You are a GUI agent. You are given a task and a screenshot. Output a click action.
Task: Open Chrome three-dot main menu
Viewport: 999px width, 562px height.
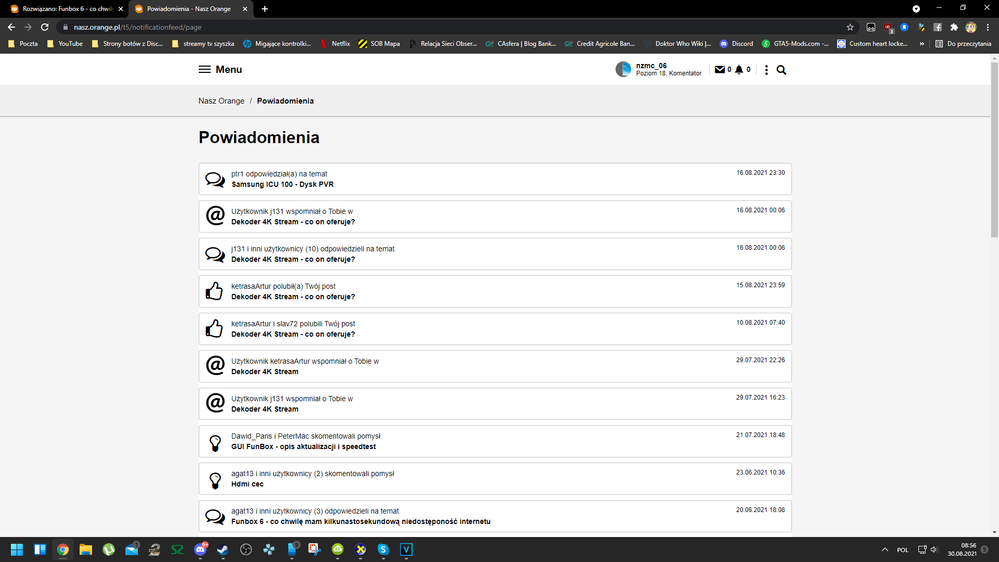coord(988,27)
